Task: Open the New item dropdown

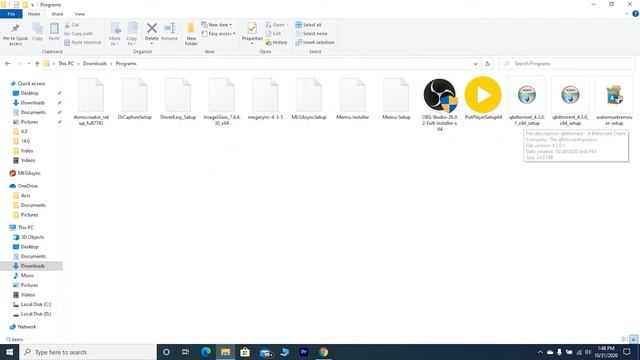Action: [217, 25]
